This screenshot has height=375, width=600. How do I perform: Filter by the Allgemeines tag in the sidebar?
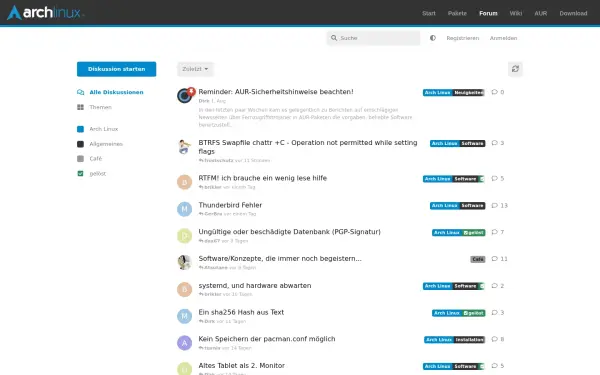click(x=100, y=144)
